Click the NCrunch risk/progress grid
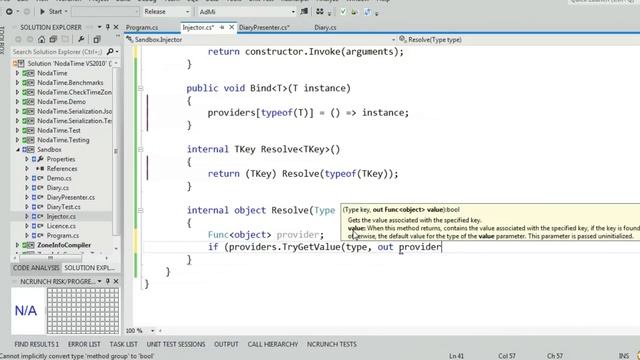The image size is (640, 360). 83,311
